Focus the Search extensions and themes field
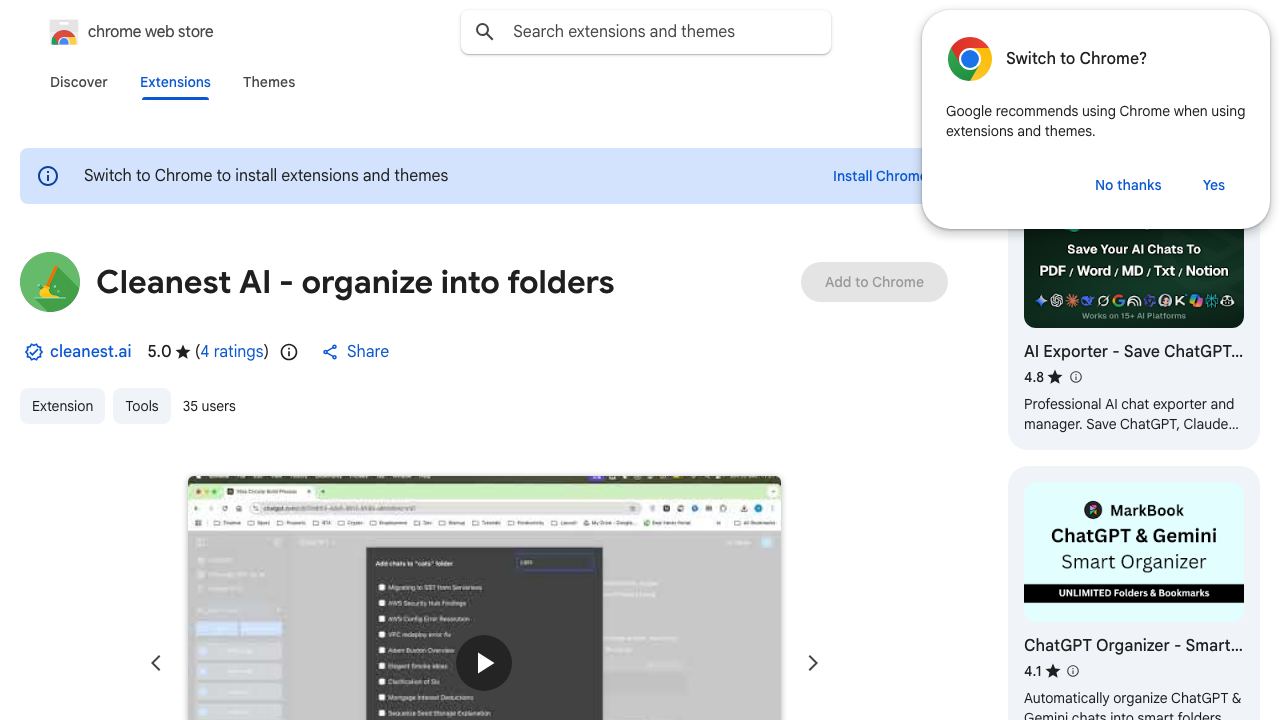 tap(646, 32)
